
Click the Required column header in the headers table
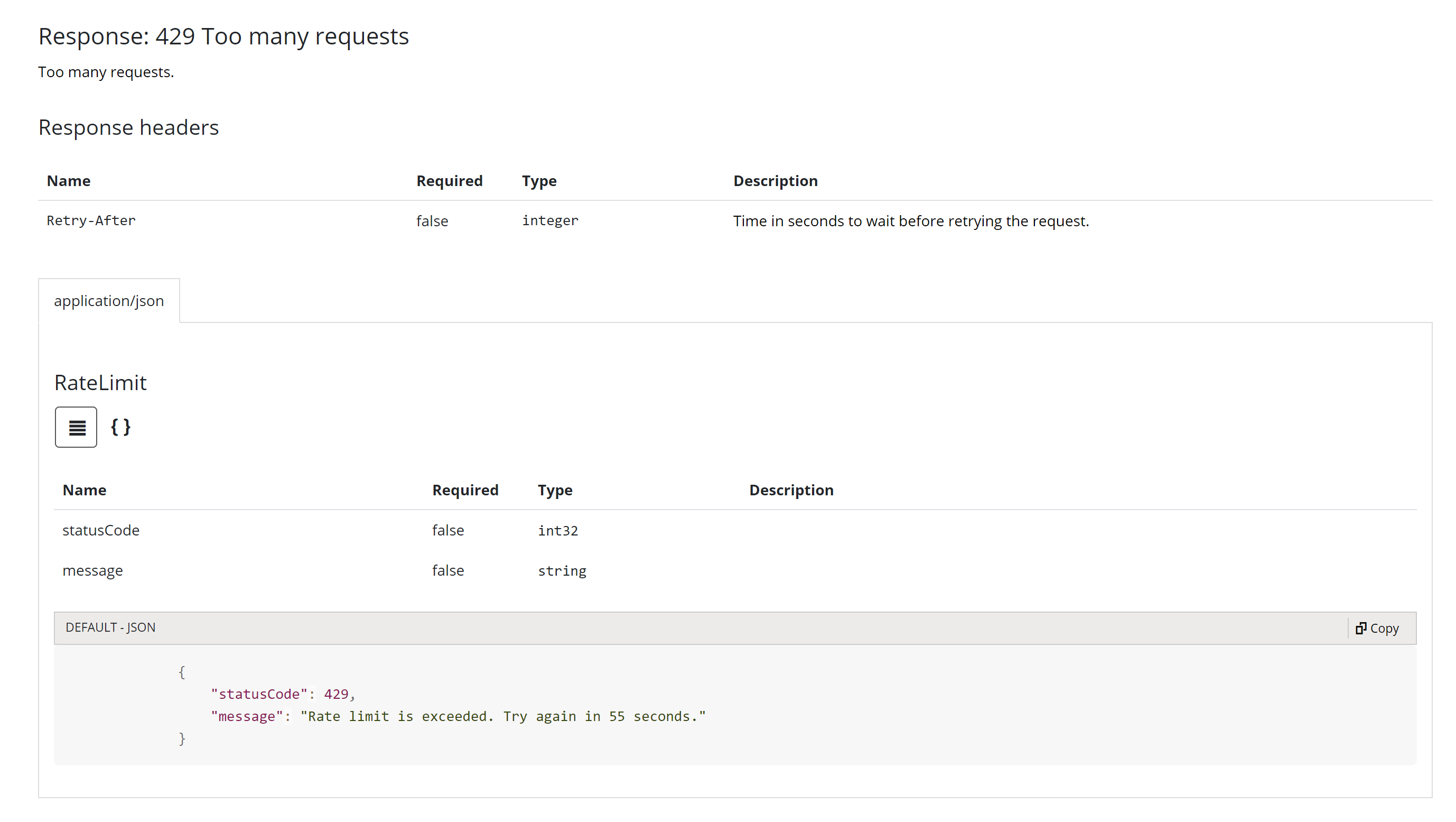450,181
